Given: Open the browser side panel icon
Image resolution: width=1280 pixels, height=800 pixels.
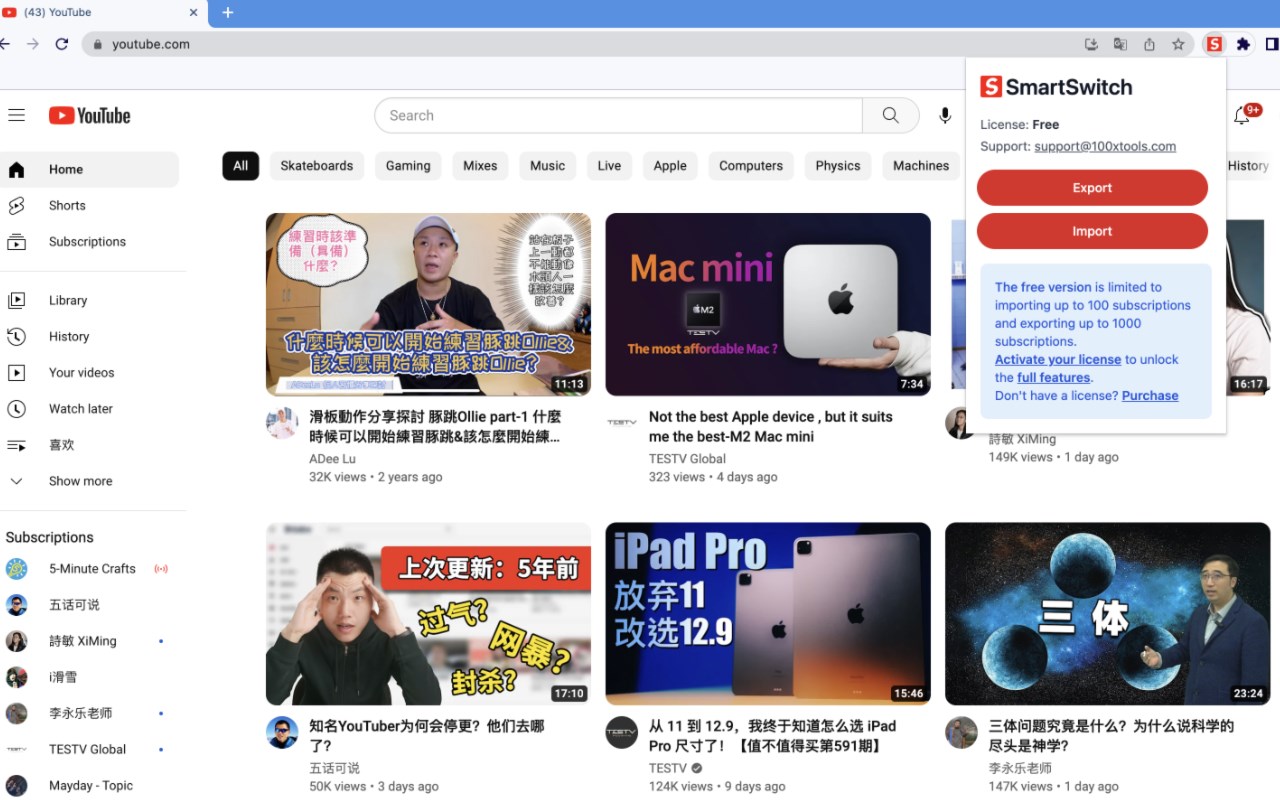Looking at the screenshot, I should point(1272,44).
